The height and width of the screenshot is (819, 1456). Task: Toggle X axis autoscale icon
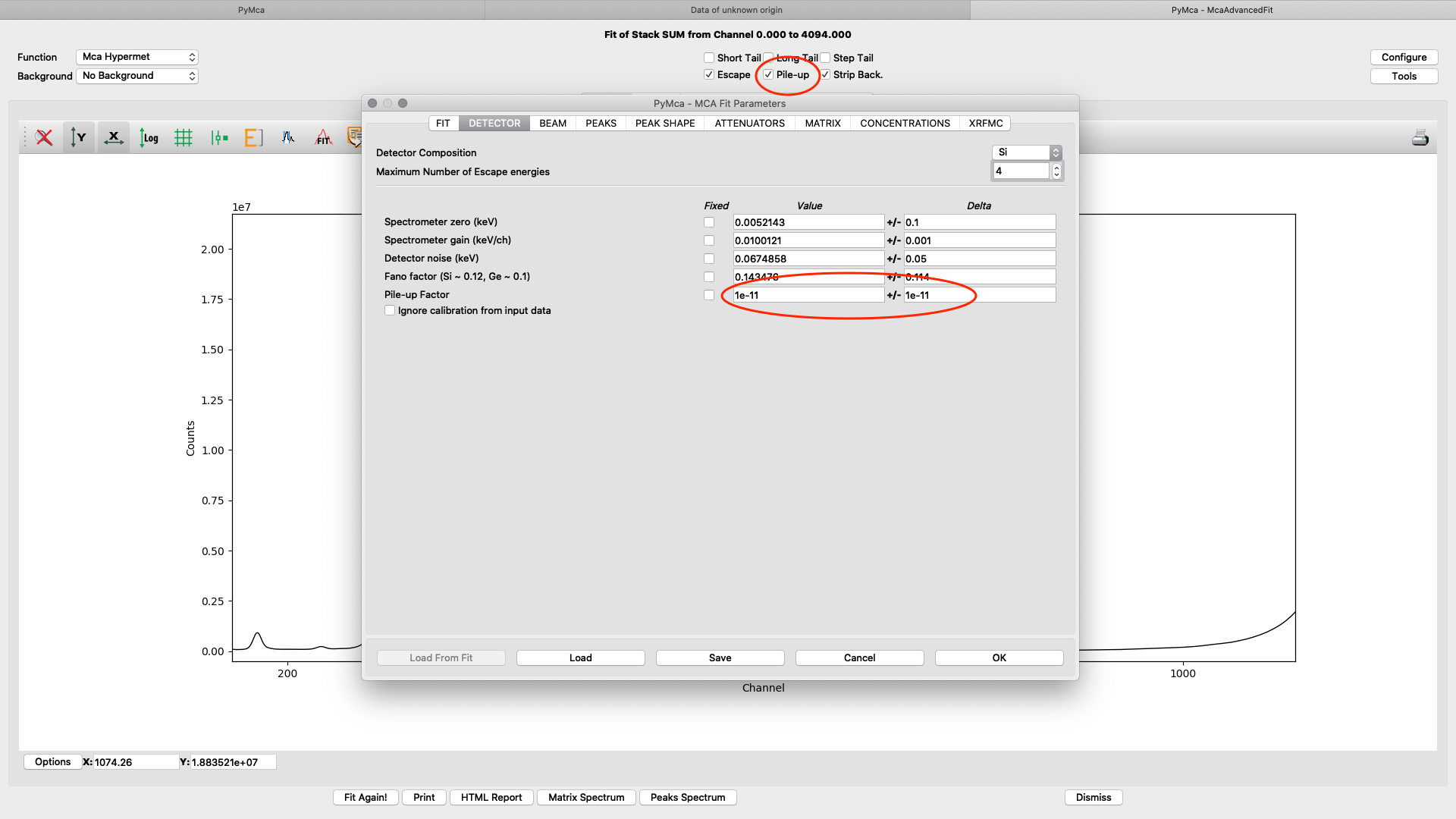(x=114, y=137)
